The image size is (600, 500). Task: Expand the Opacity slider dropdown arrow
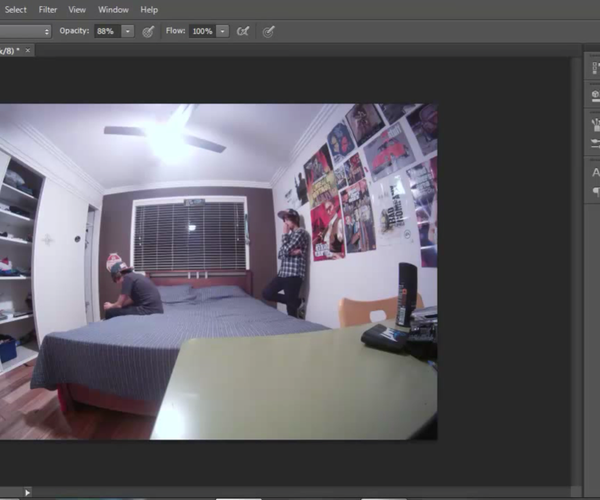click(127, 31)
